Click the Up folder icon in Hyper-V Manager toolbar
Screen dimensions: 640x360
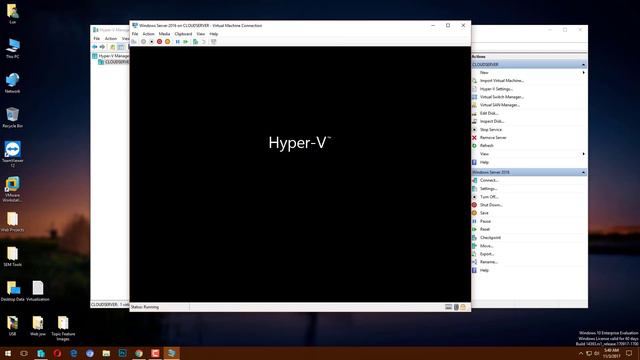(x=113, y=47)
